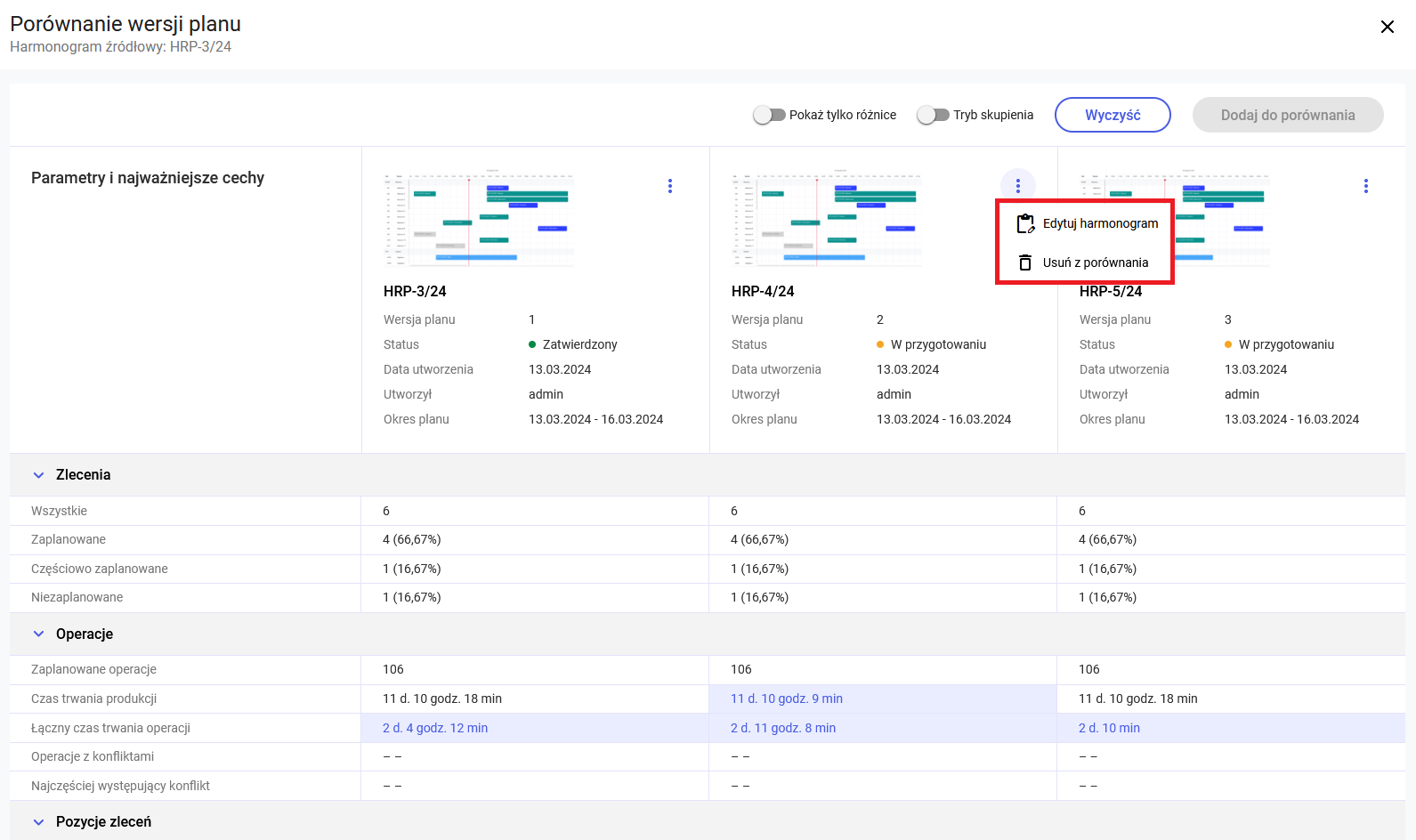Click the clipboard edit icon in the menu
Screen dimensions: 1416x840
click(1025, 224)
